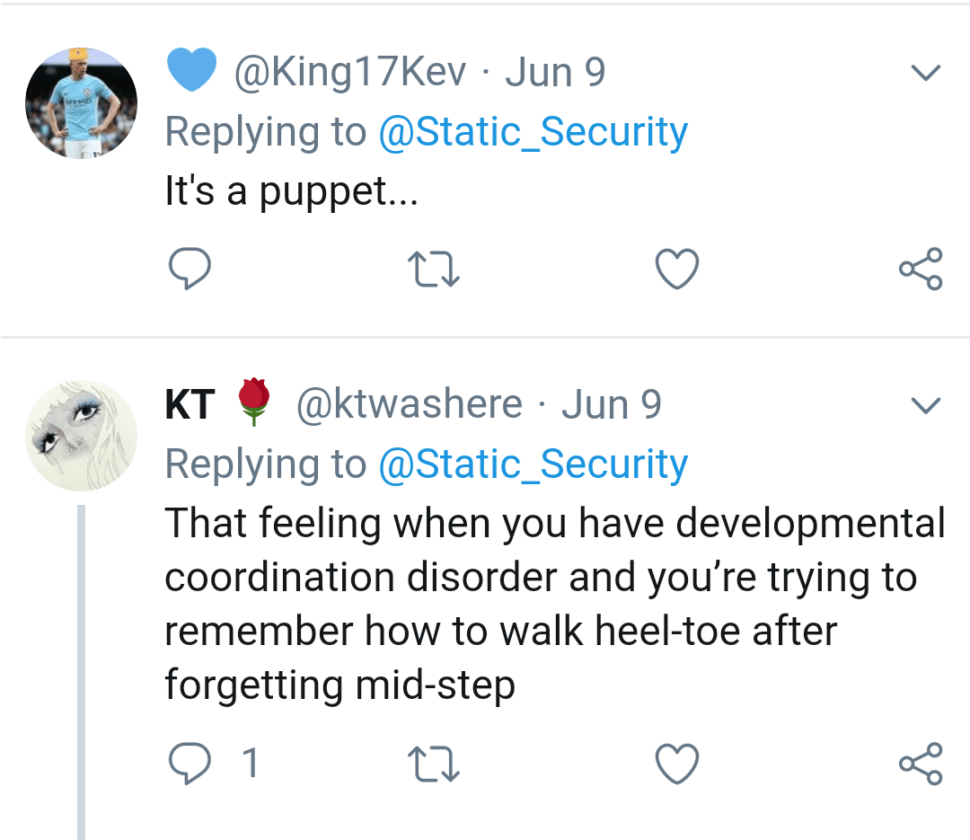The width and height of the screenshot is (970, 840).
Task: Share King17Kev's puppet tweet
Action: point(920,269)
